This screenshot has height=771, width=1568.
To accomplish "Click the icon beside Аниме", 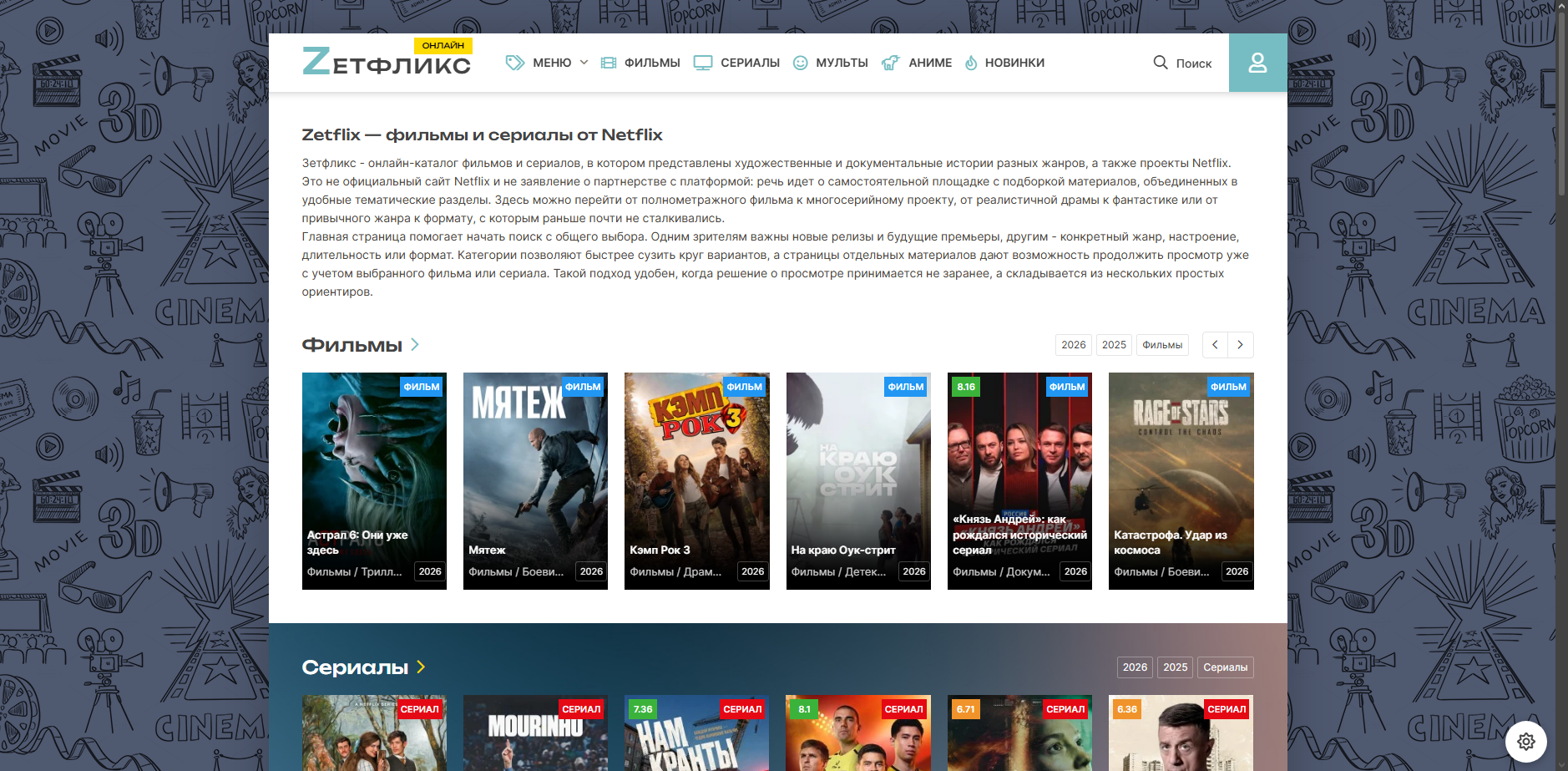I will point(891,63).
